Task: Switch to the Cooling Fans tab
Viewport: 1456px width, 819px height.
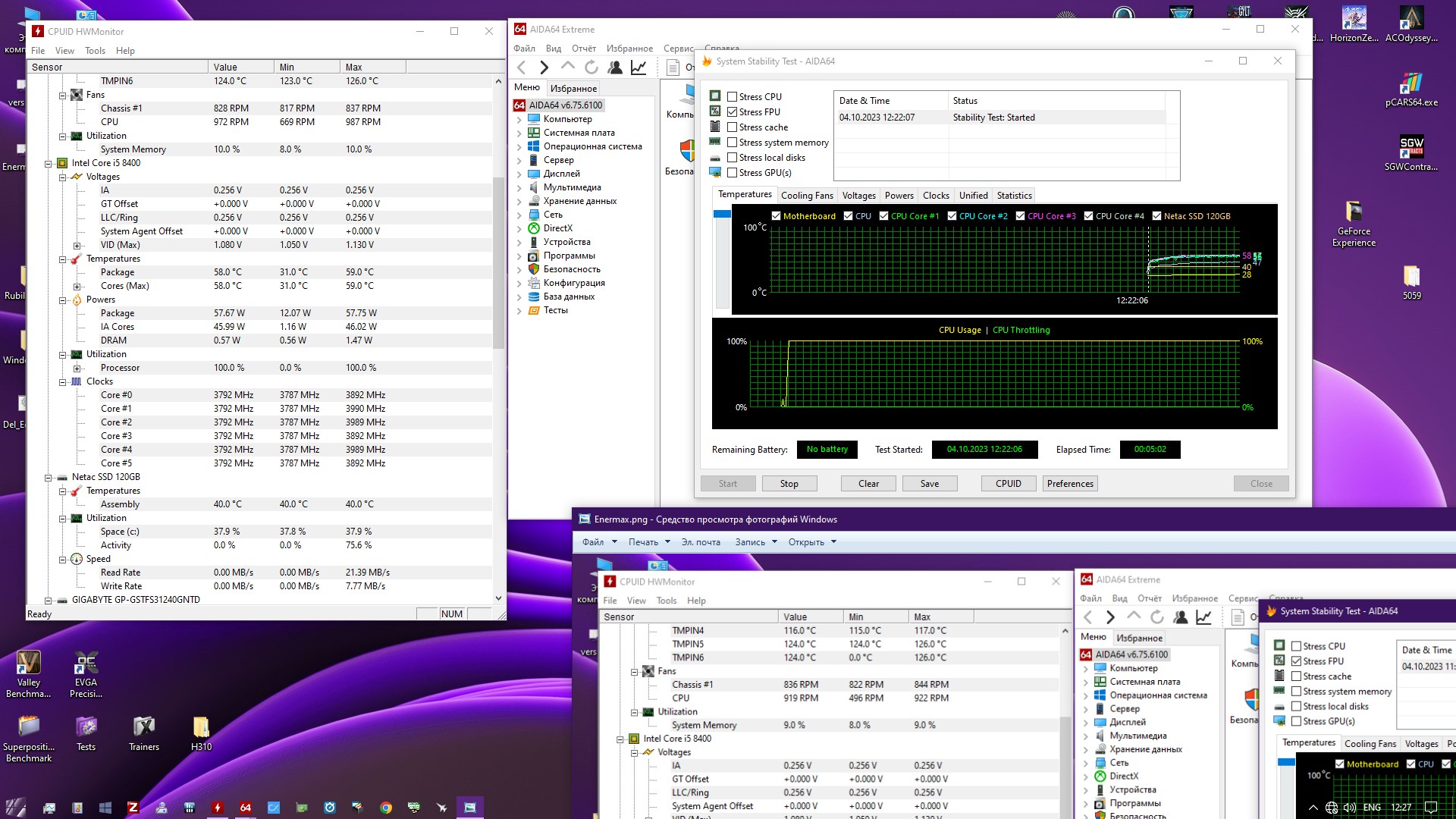Action: pos(807,196)
